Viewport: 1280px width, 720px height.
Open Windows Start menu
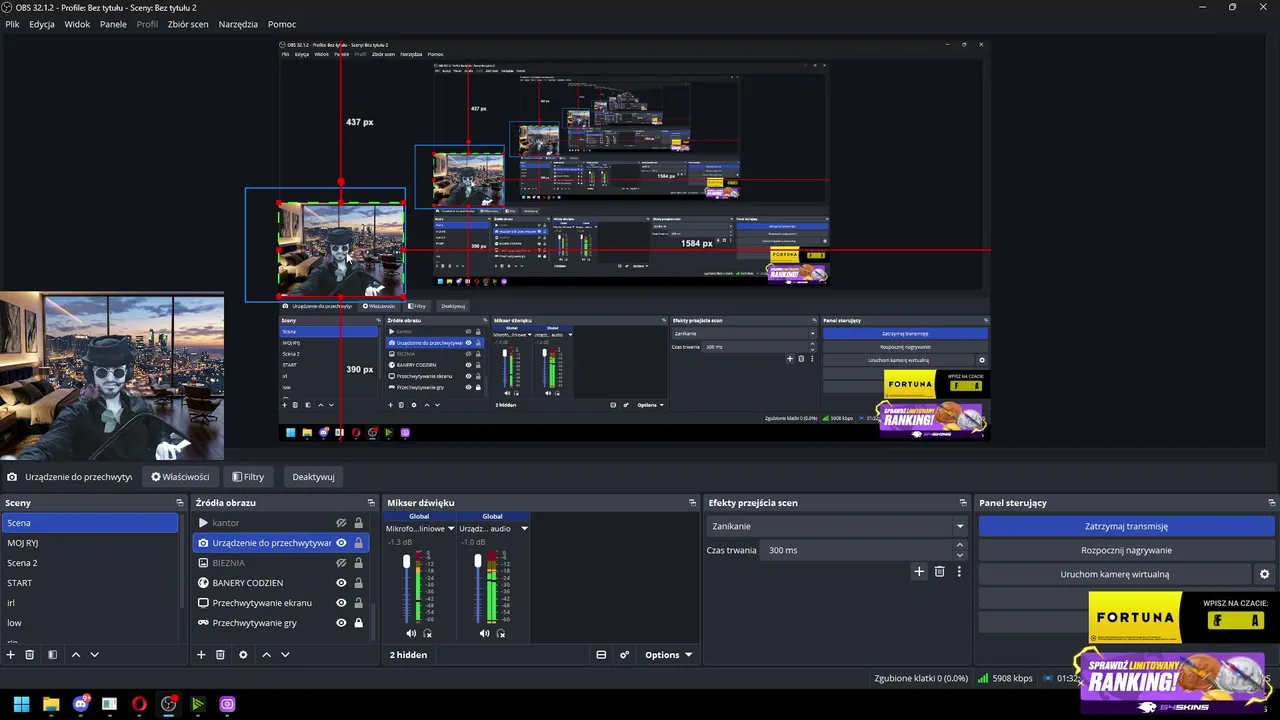(x=21, y=704)
